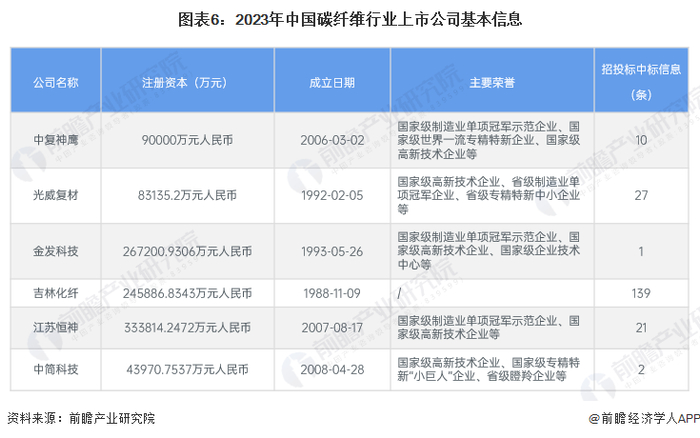
Task: Click the date '2006-03-02'
Action: [x=333, y=140]
